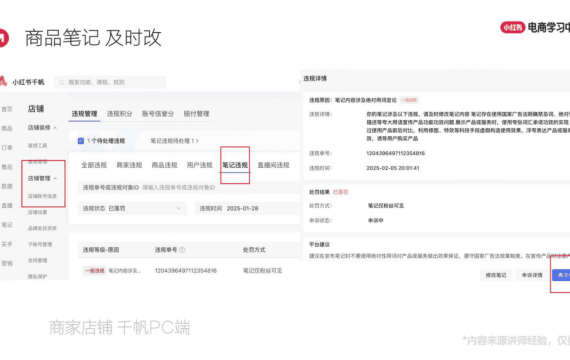The height and width of the screenshot is (360, 570).
Task: Click the 小红书千帆 logo icon
Action: [x=3, y=81]
